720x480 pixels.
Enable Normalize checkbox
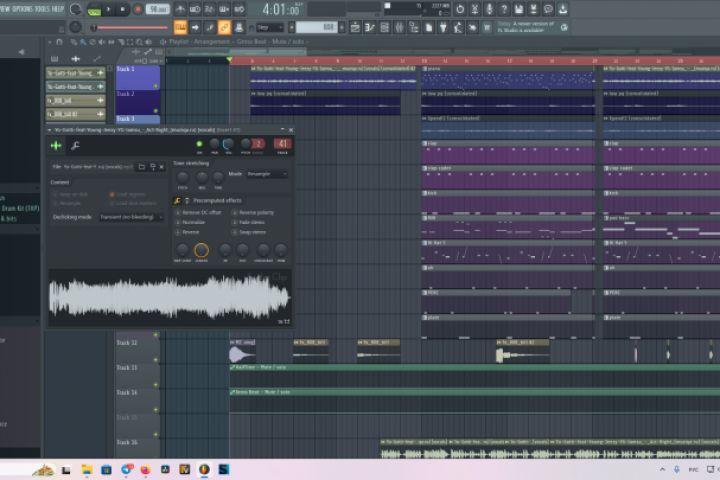click(178, 222)
